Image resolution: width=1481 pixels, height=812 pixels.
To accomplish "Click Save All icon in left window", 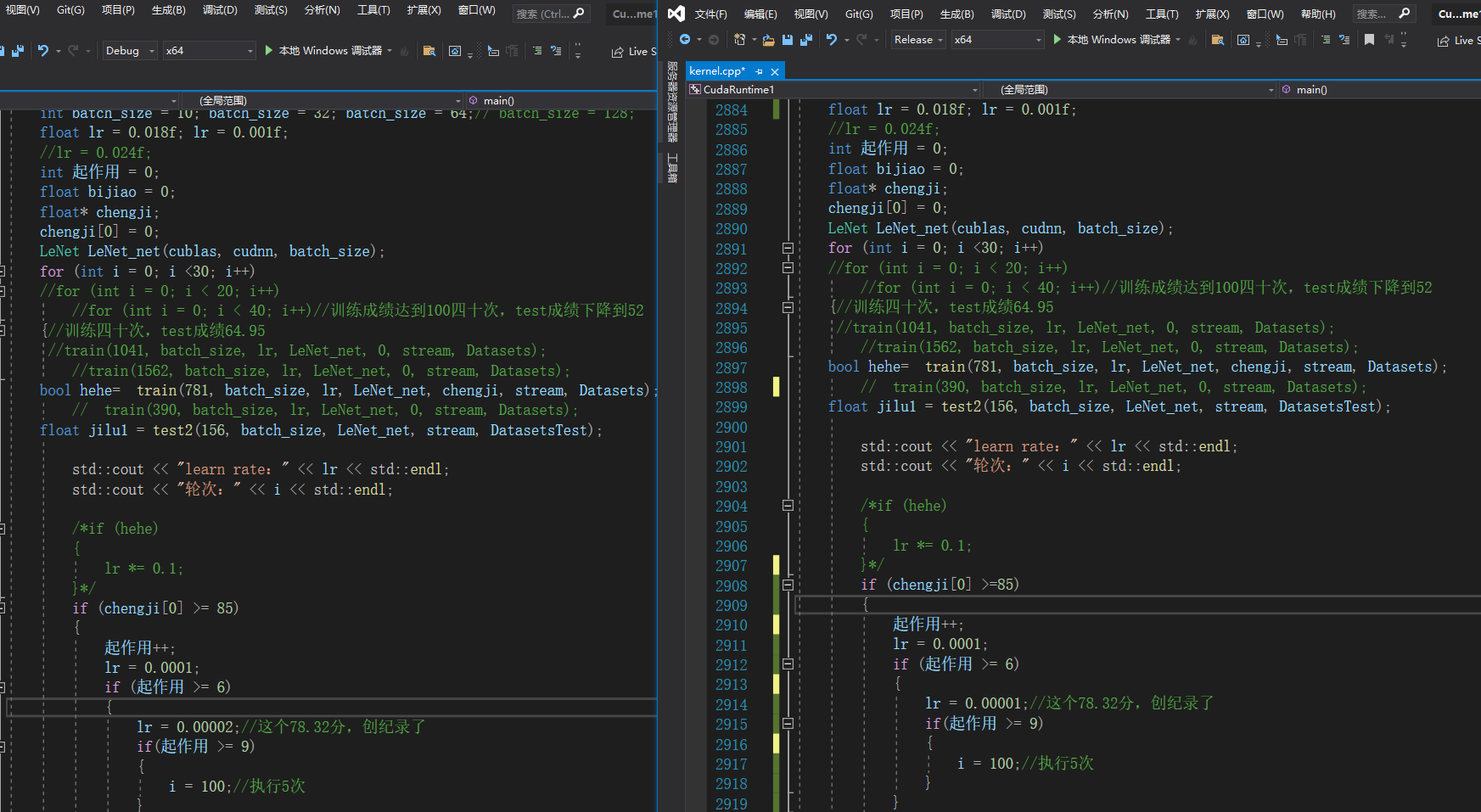I will click(x=17, y=51).
